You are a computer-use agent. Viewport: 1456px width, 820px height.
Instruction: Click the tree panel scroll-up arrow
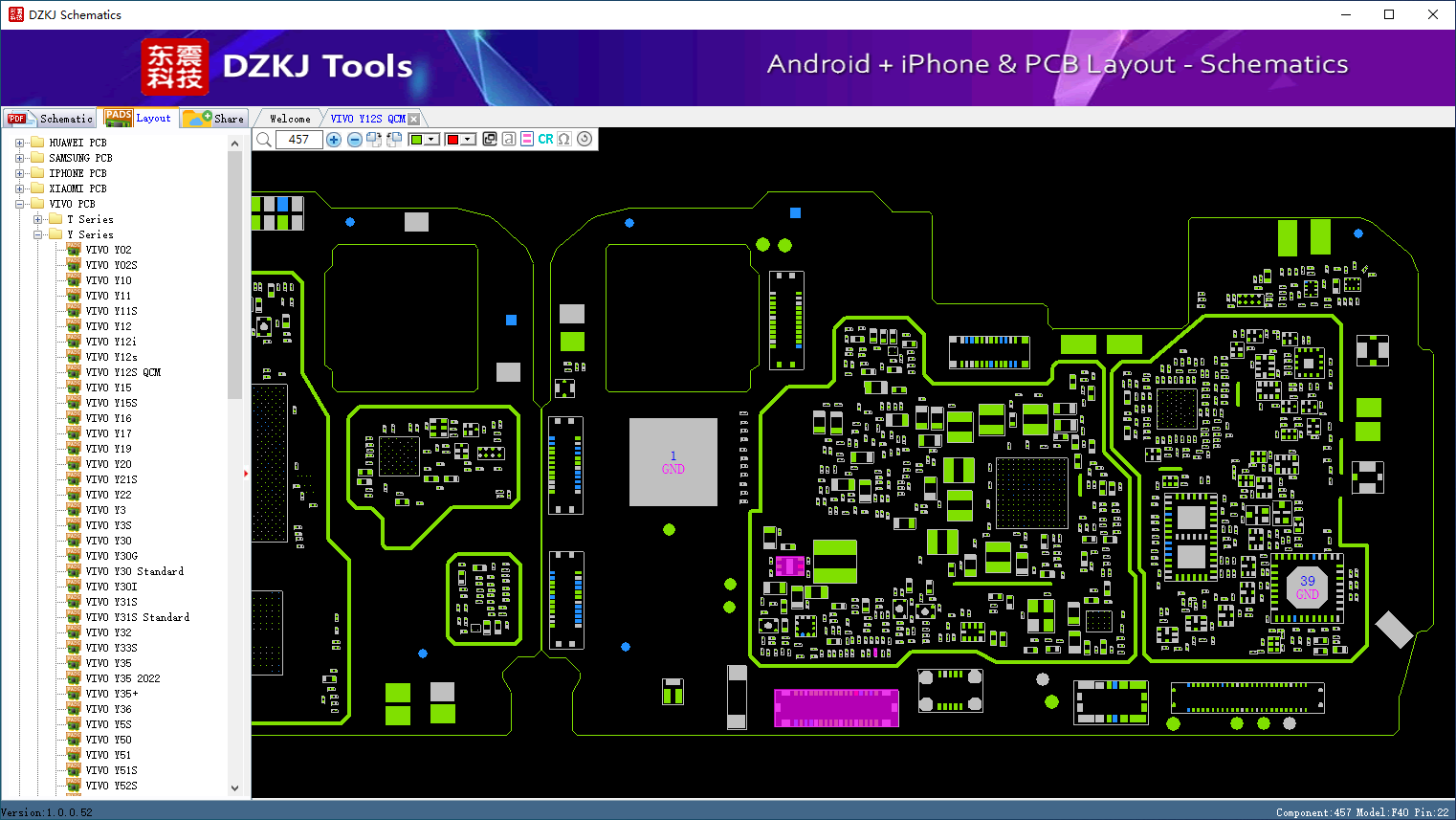(235, 144)
